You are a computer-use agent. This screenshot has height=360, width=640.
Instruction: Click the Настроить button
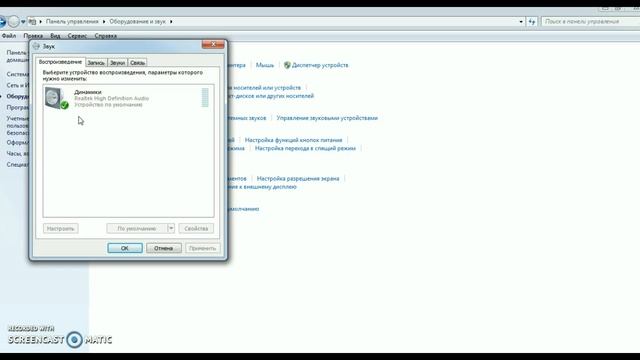tap(60, 229)
